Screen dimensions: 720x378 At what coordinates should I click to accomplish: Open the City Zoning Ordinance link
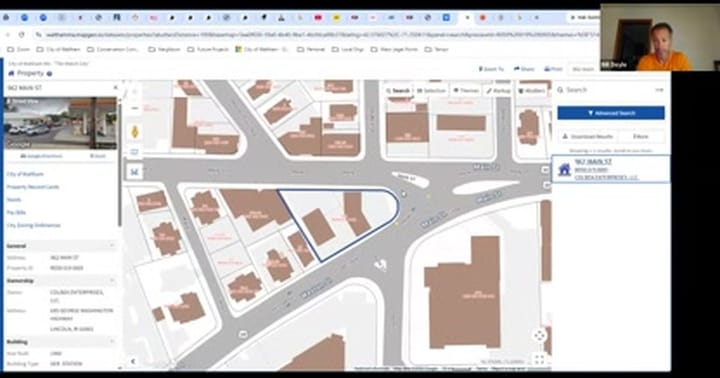click(34, 226)
